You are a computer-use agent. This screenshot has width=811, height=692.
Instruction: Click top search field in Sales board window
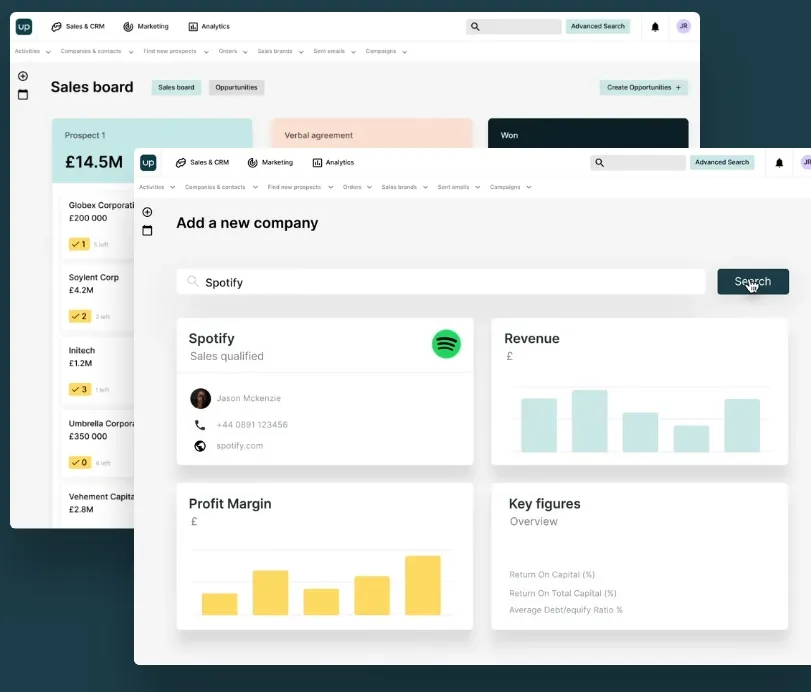514,26
